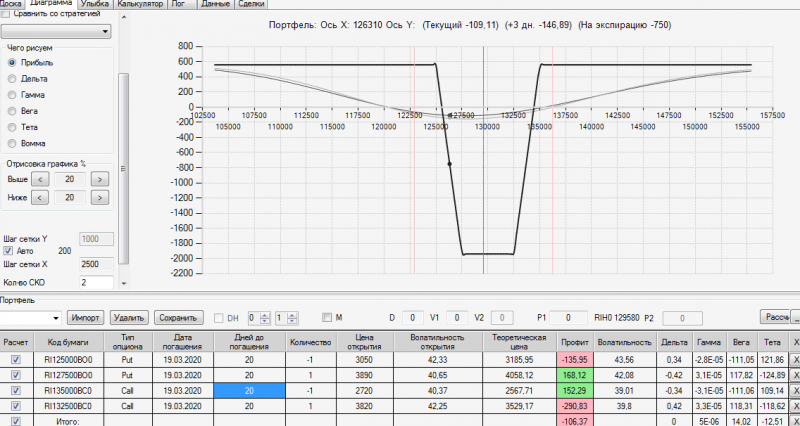Open the strategy comparison dropdown

tap(56, 32)
